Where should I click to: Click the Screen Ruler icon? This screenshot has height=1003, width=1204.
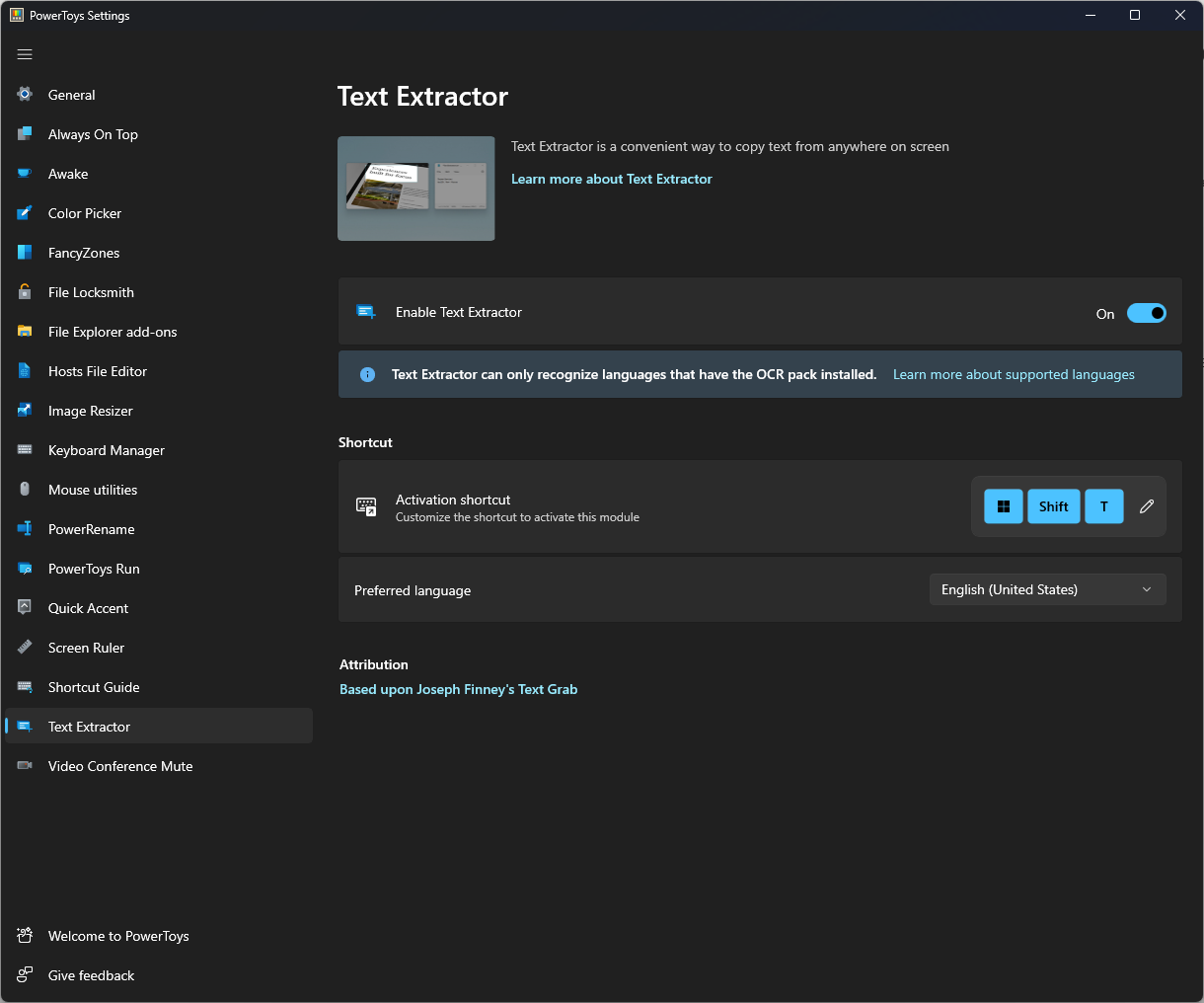pyautogui.click(x=24, y=648)
